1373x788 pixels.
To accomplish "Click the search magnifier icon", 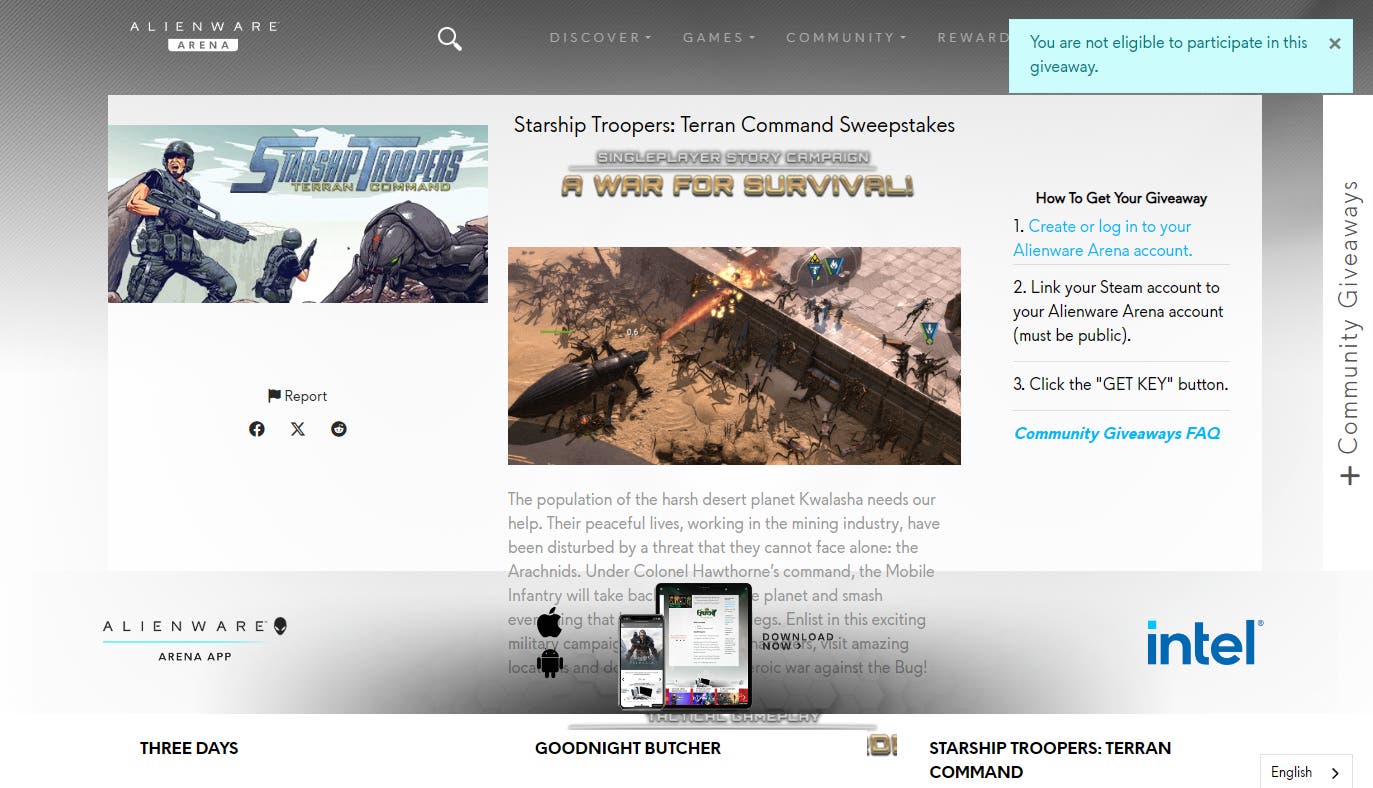I will [x=449, y=39].
